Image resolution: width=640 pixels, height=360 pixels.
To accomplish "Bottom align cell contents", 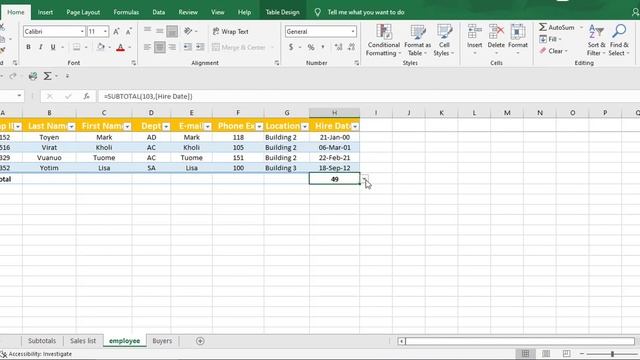I will 172,31.
